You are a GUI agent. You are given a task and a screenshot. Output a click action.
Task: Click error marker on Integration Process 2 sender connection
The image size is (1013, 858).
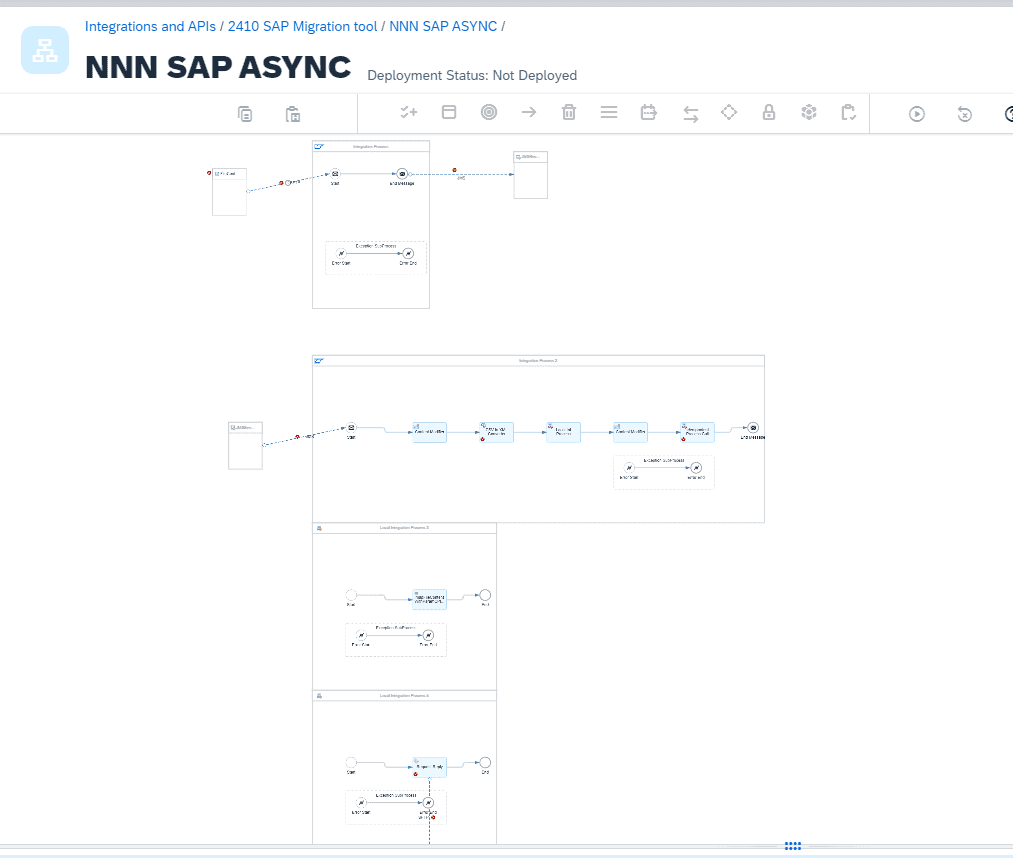point(297,437)
